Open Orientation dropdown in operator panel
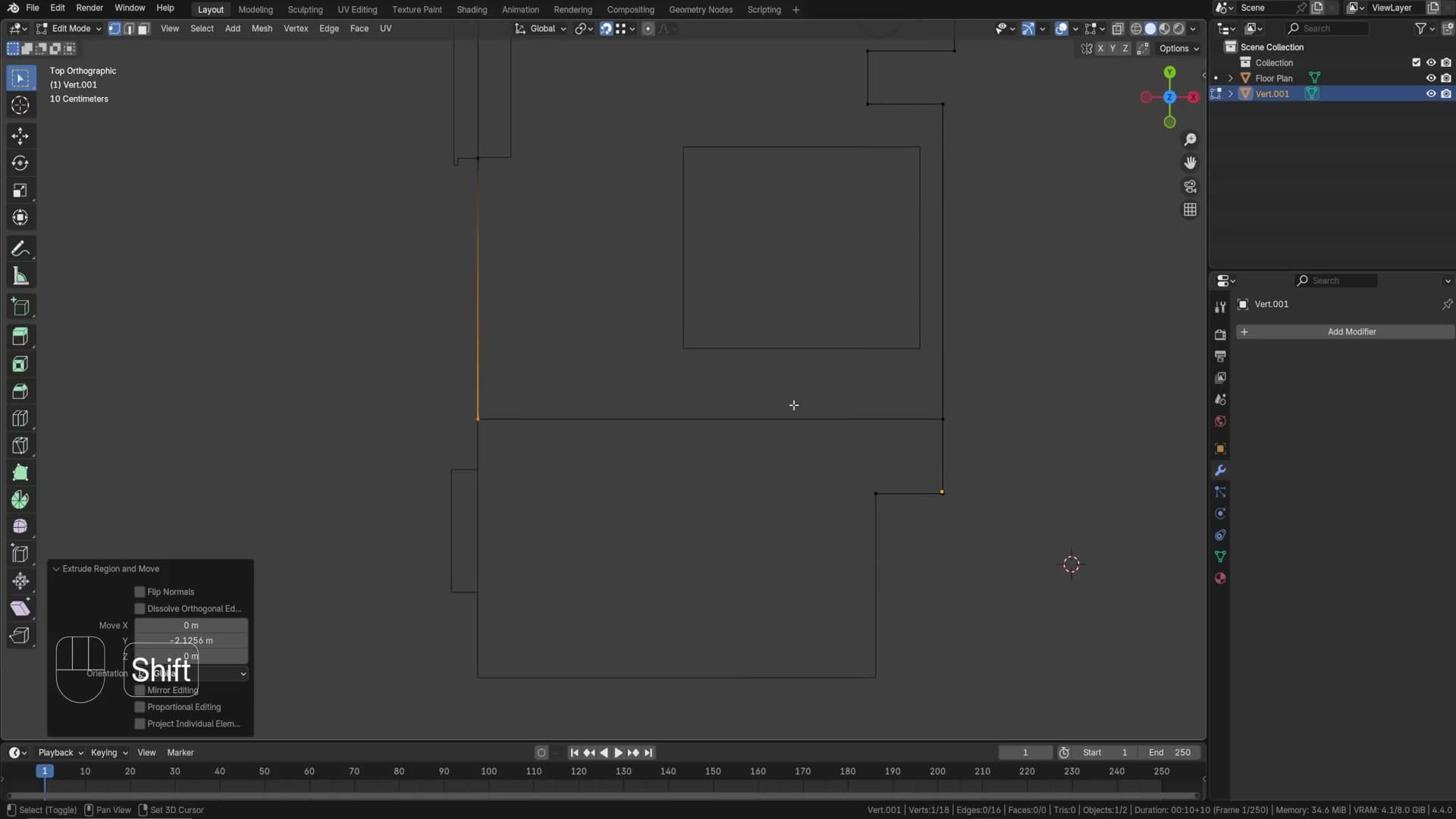Viewport: 1456px width, 819px height. point(193,674)
